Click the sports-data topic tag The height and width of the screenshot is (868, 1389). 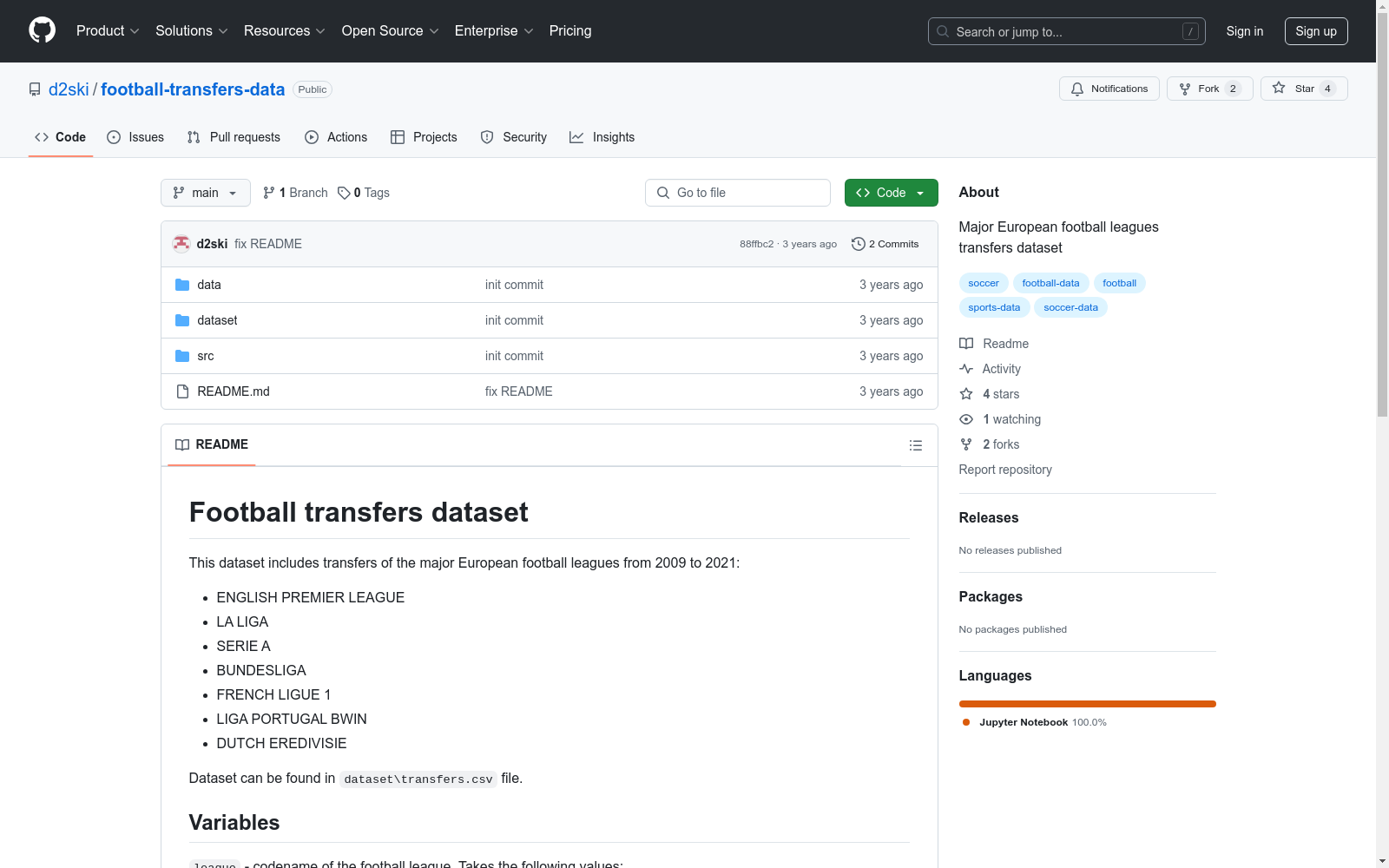click(x=994, y=307)
